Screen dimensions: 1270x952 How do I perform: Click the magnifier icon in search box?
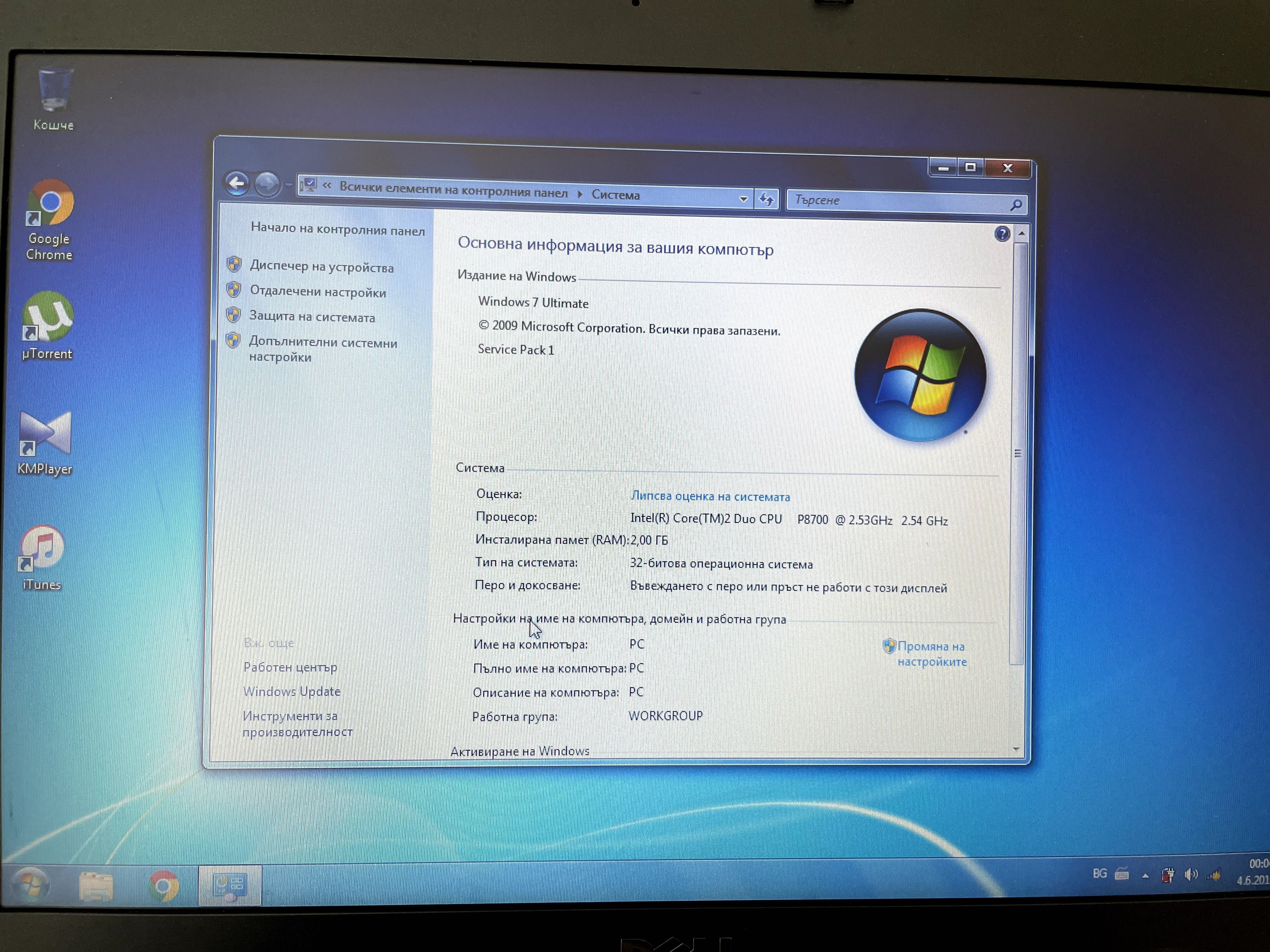(1016, 204)
